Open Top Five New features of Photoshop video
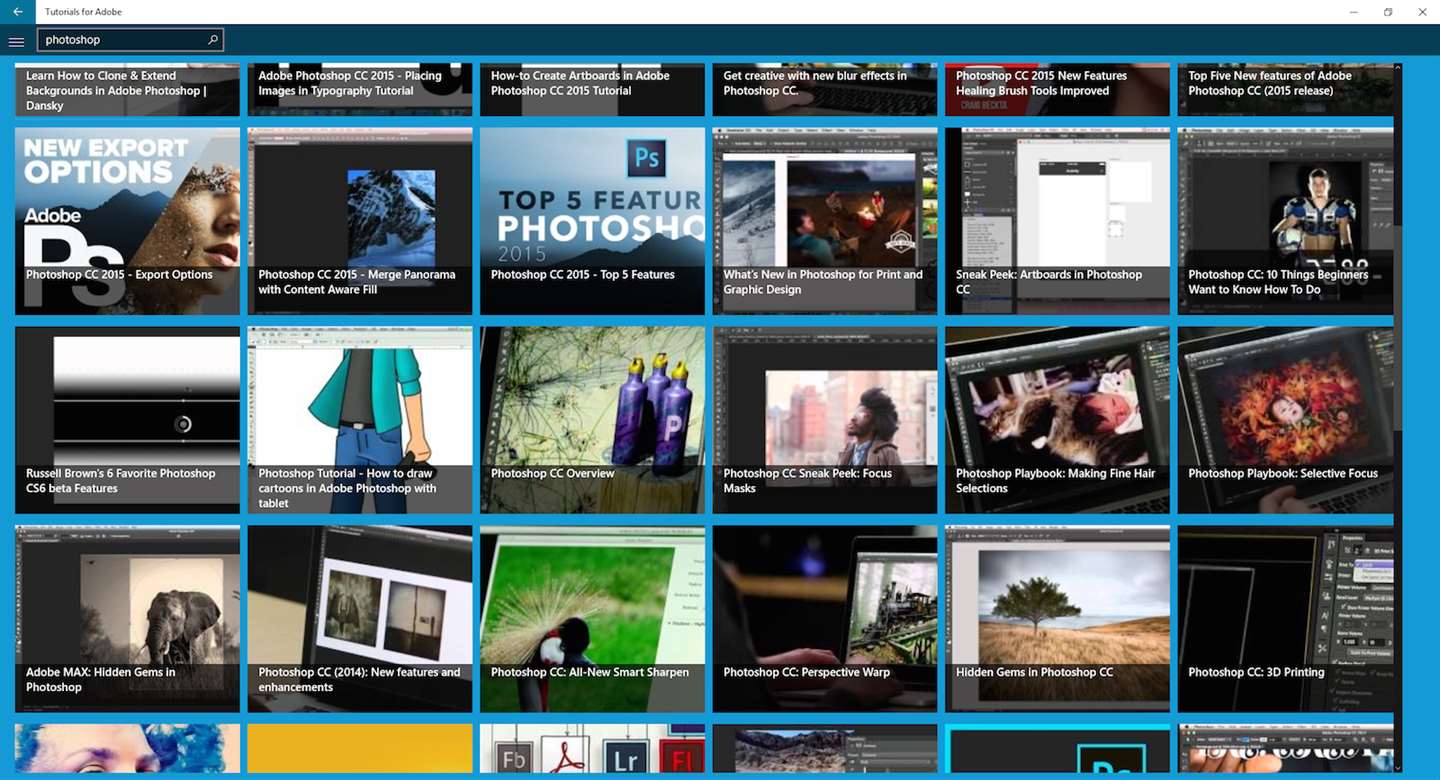 coord(1286,90)
